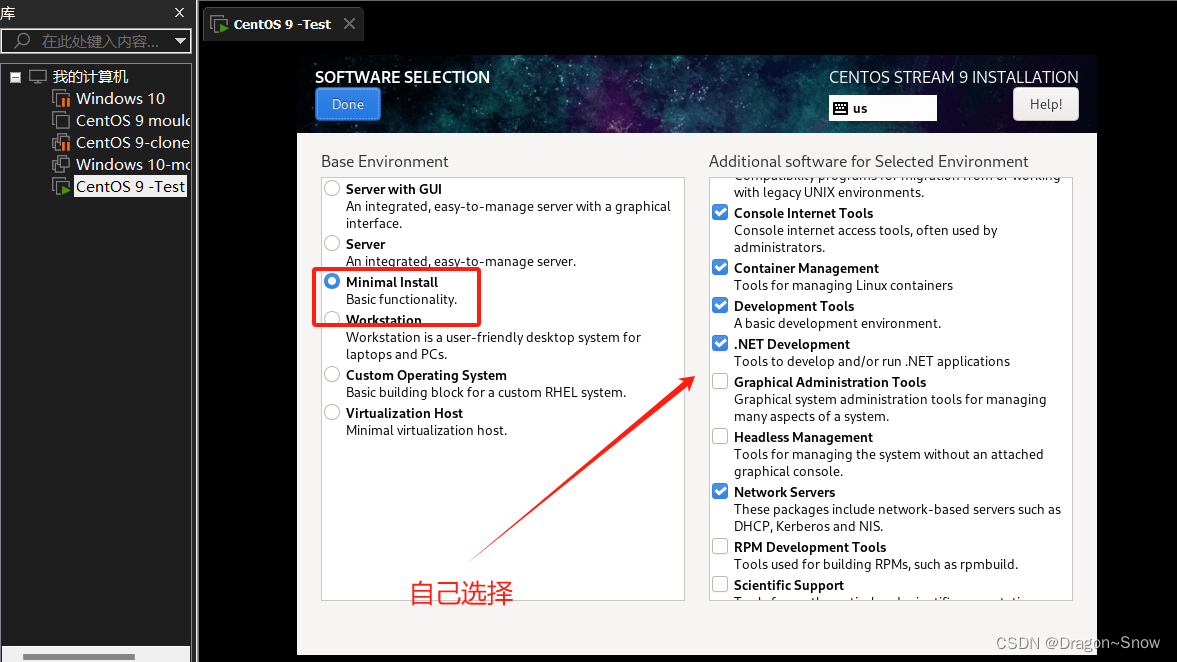This screenshot has width=1177, height=662.
Task: Select the Custom Operating System option
Action: coord(332,374)
